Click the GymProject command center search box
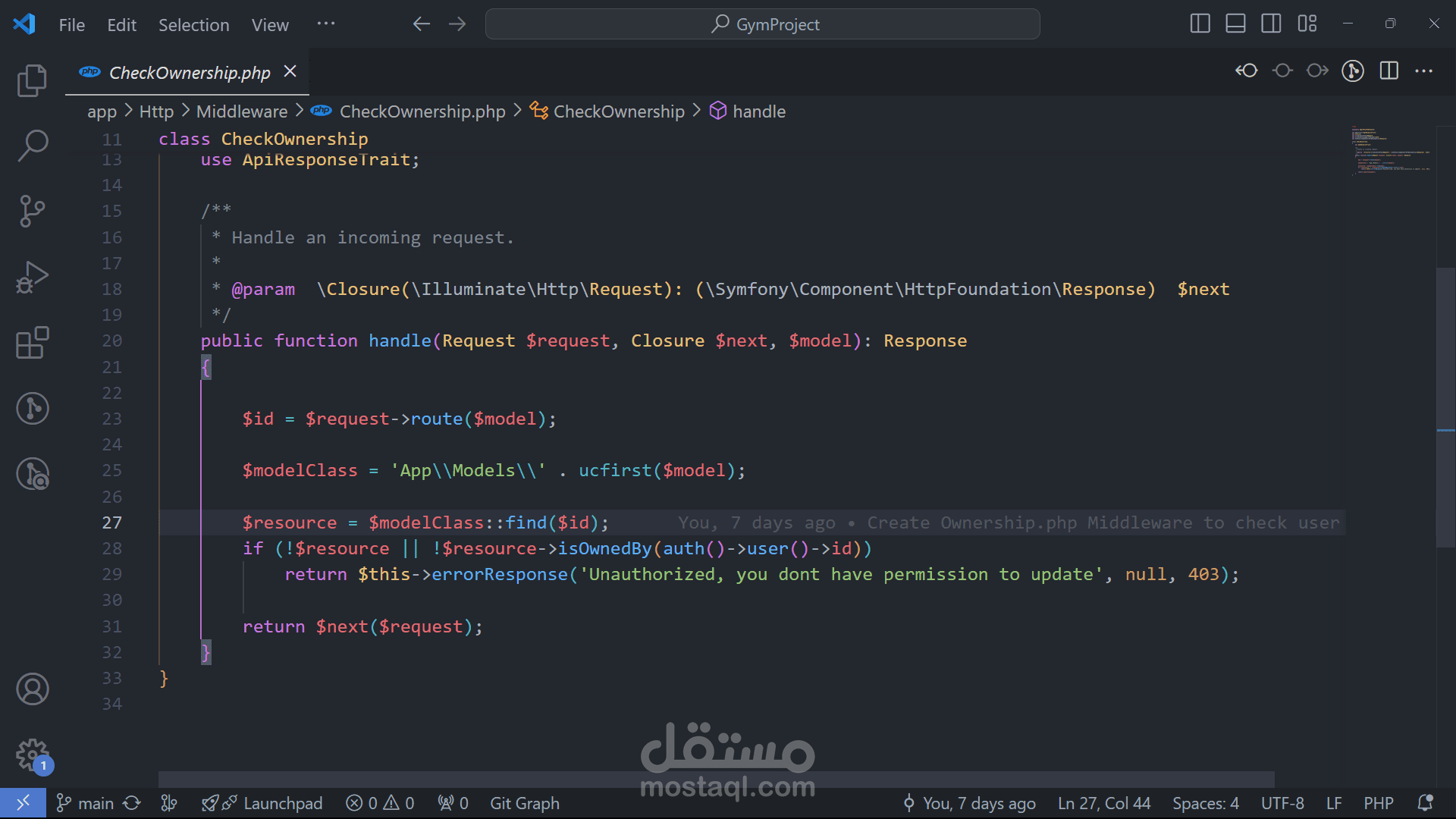This screenshot has height=819, width=1456. [762, 24]
